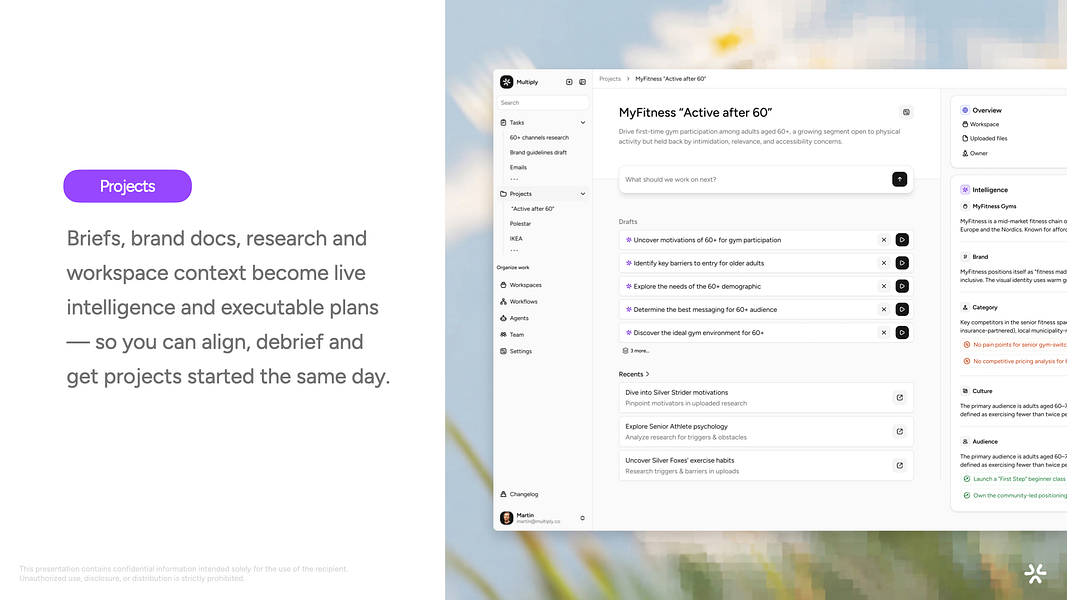Open the Martin account menu chevron
The height and width of the screenshot is (600, 1067).
(x=582, y=518)
